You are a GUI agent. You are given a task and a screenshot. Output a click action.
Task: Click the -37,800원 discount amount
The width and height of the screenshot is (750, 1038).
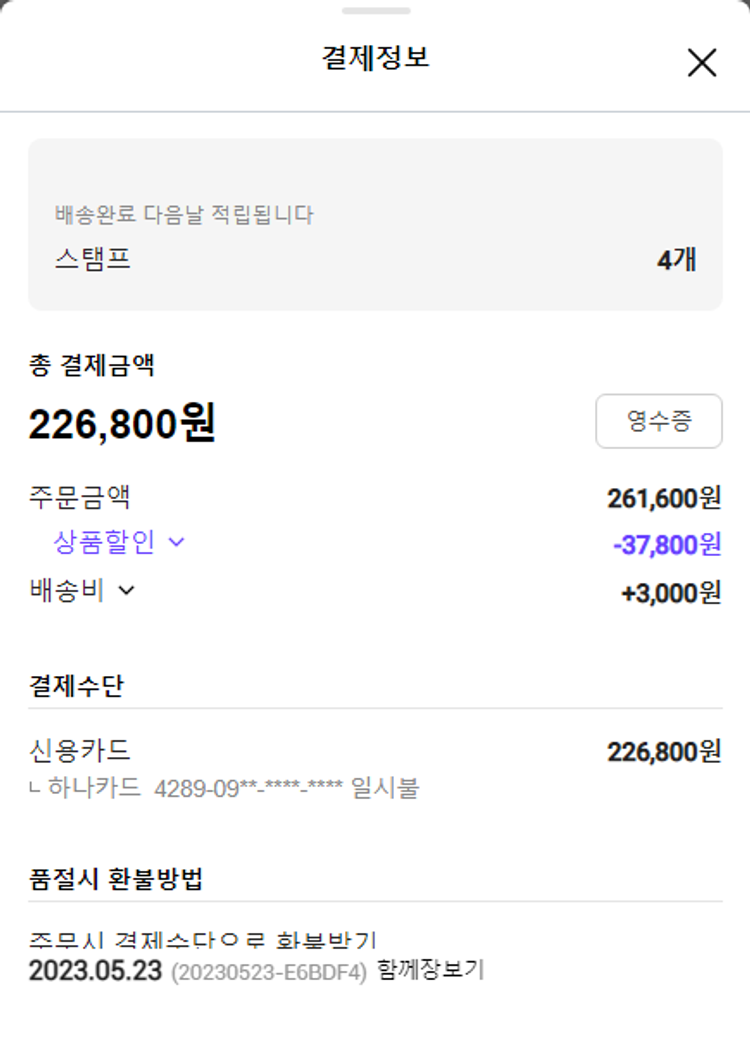[x=667, y=545]
